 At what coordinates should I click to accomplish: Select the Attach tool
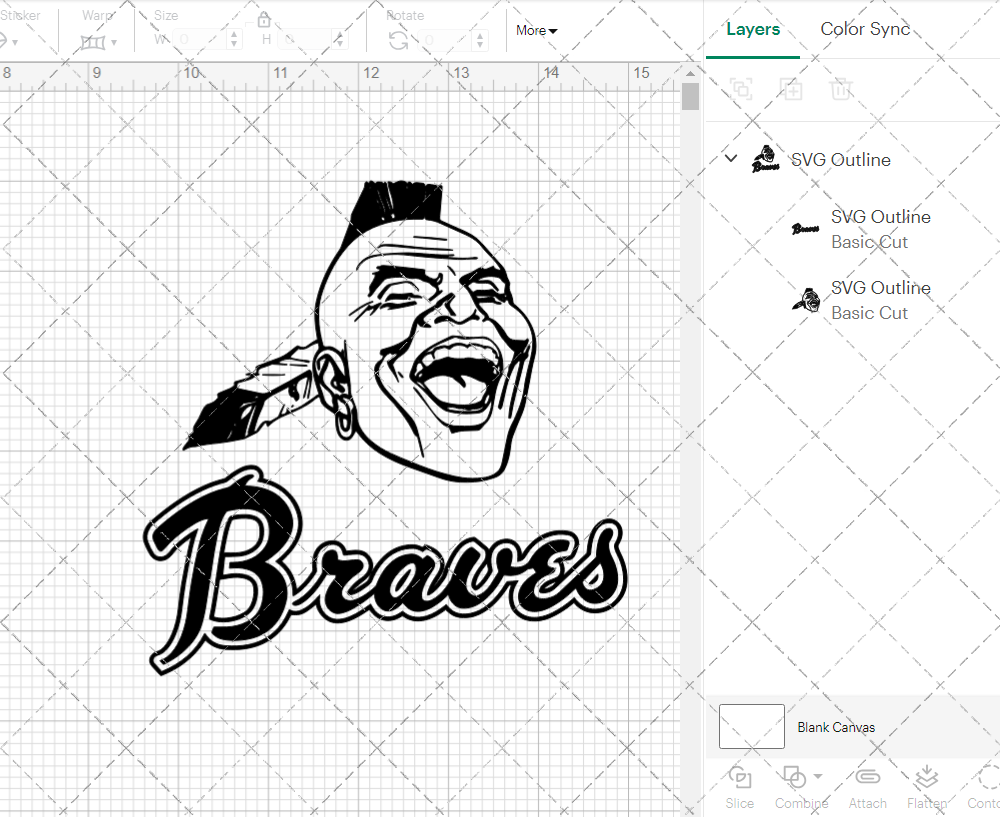[867, 787]
